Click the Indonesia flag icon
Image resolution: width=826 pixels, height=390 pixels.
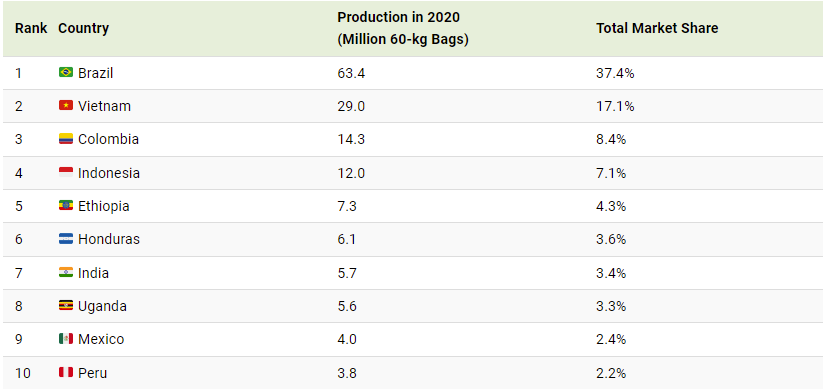(66, 172)
